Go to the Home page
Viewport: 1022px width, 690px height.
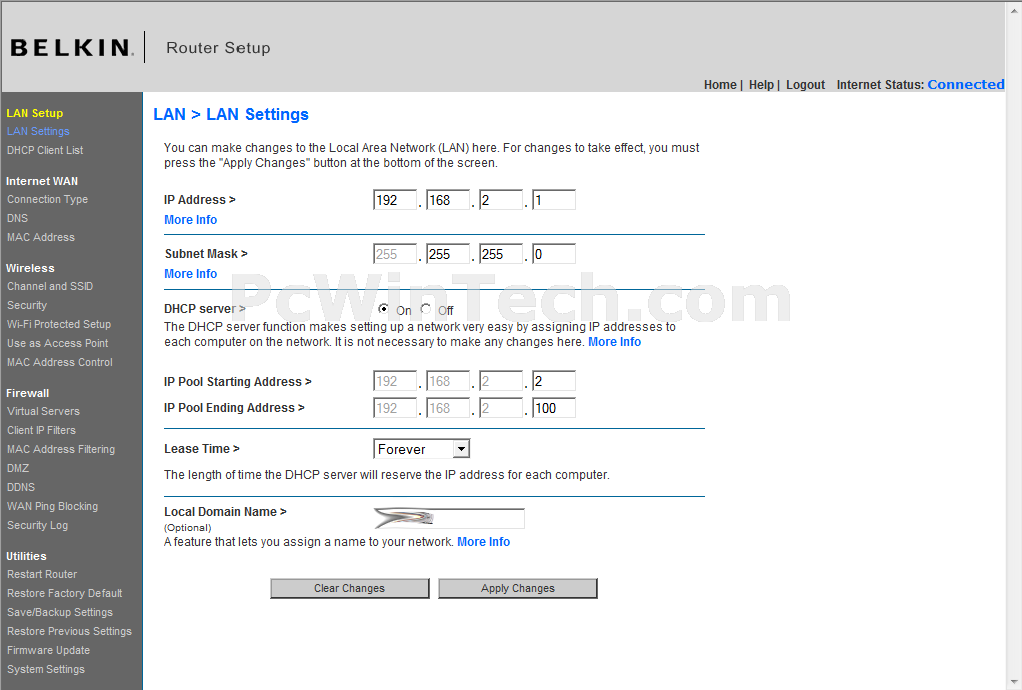click(x=720, y=85)
